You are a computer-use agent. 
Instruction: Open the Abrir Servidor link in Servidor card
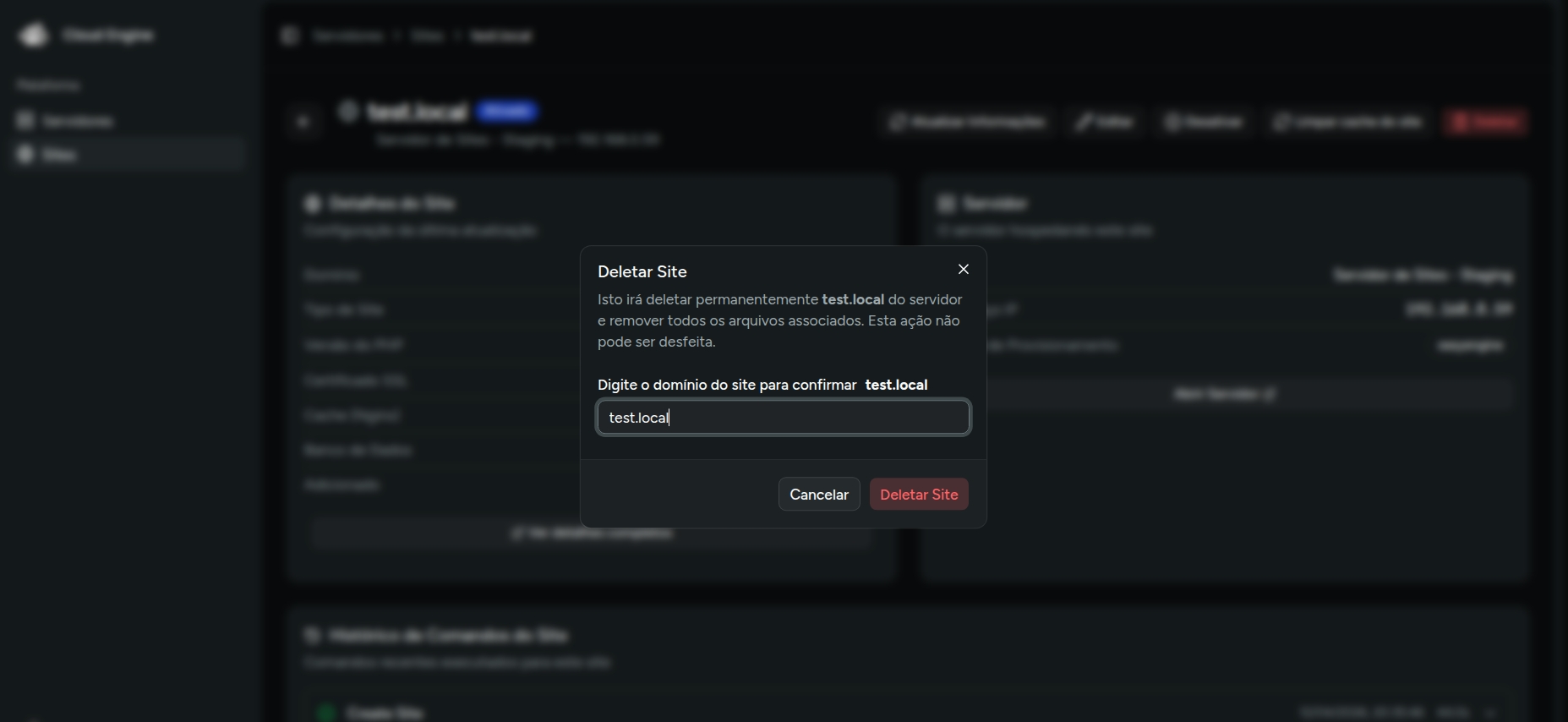1224,394
